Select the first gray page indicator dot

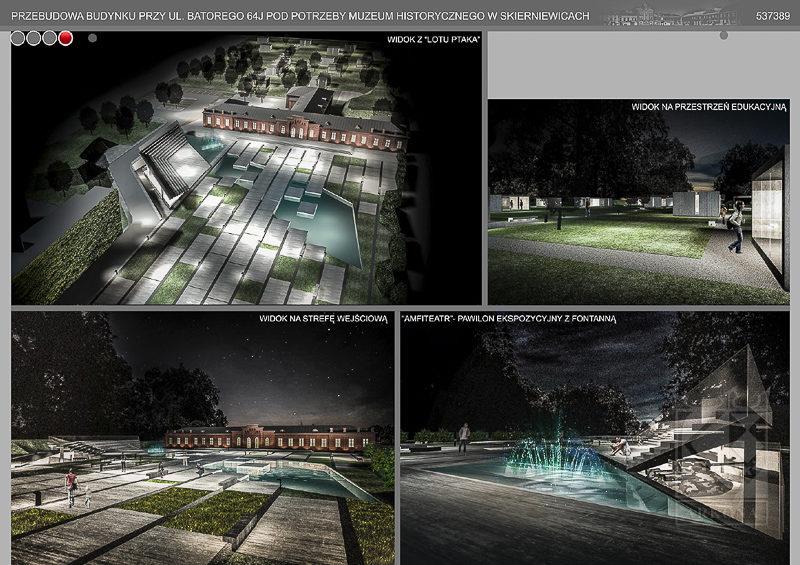pos(18,38)
